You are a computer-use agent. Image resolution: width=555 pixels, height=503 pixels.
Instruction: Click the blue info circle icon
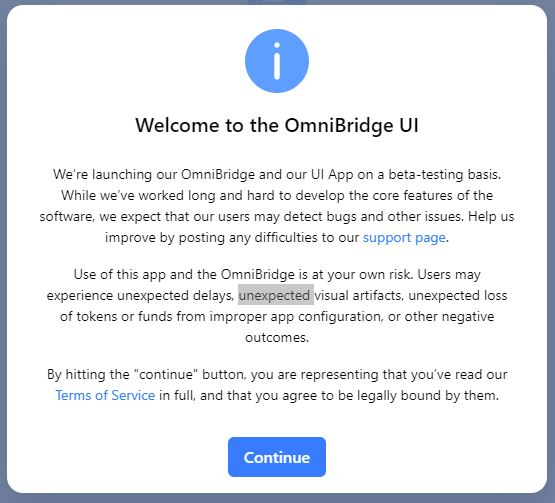coord(277,61)
